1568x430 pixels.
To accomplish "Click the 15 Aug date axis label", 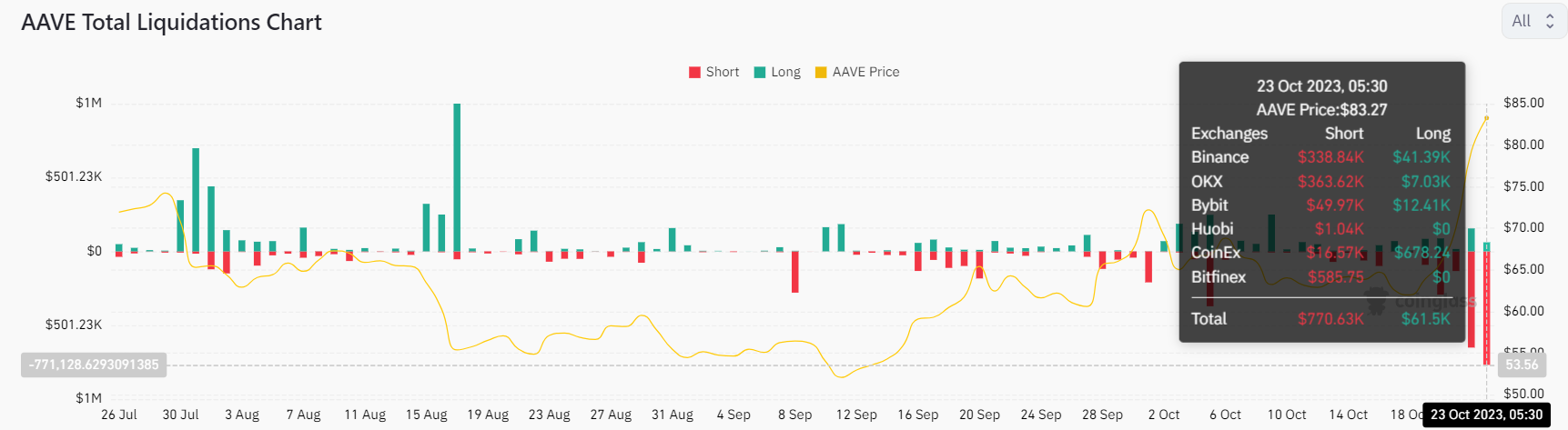I will 426,415.
